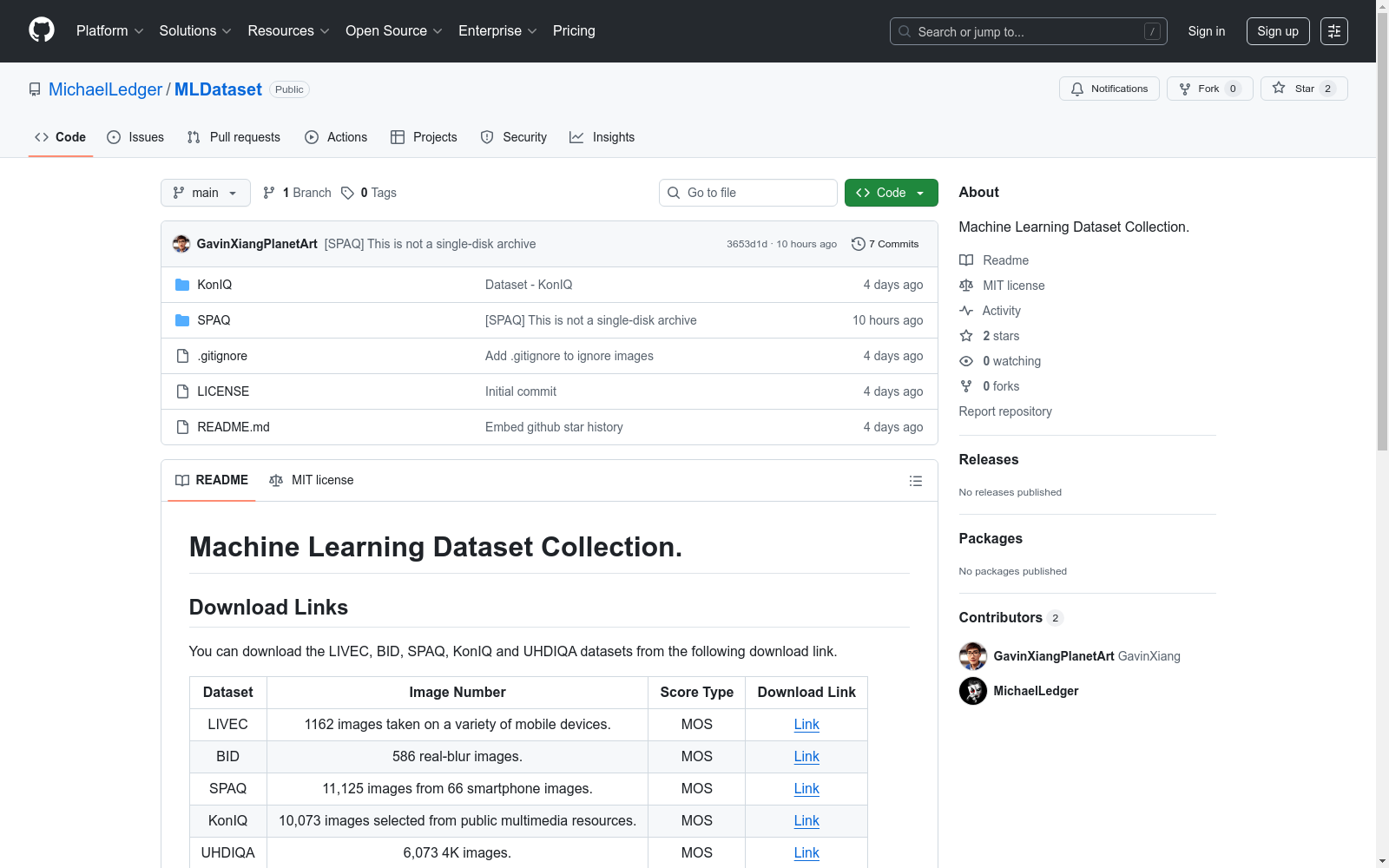Image resolution: width=1389 pixels, height=868 pixels.
Task: Open the SPAQ dataset download Link
Action: coord(806,789)
